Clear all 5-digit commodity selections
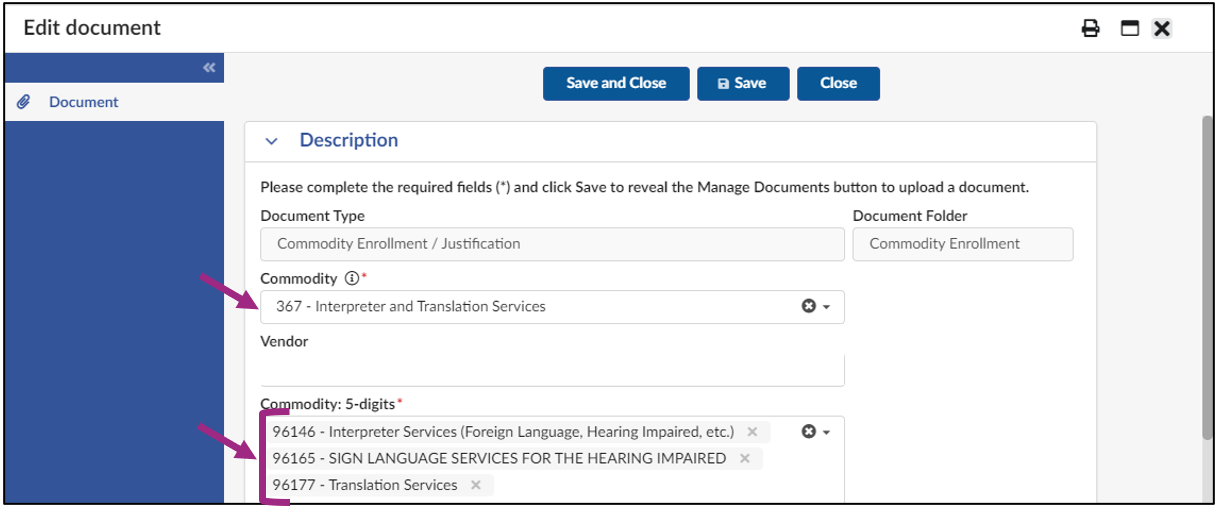This screenshot has height=512, width=1221. (x=809, y=432)
